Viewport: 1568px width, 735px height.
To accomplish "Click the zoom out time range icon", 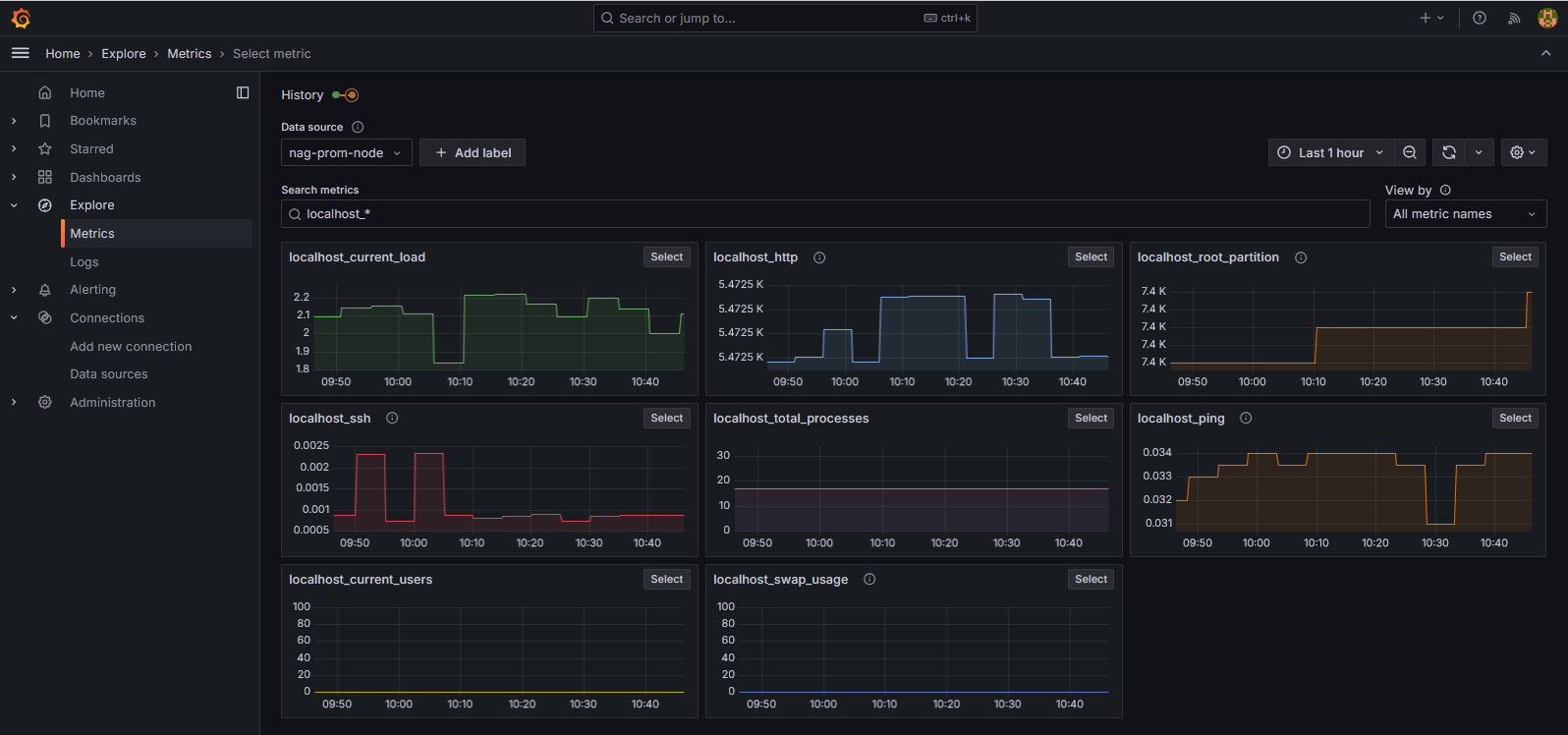I will point(1410,152).
